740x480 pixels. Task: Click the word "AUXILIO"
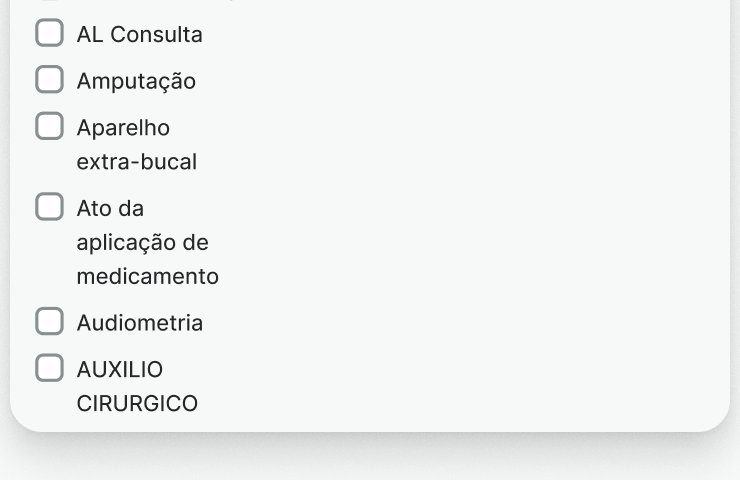point(119,370)
